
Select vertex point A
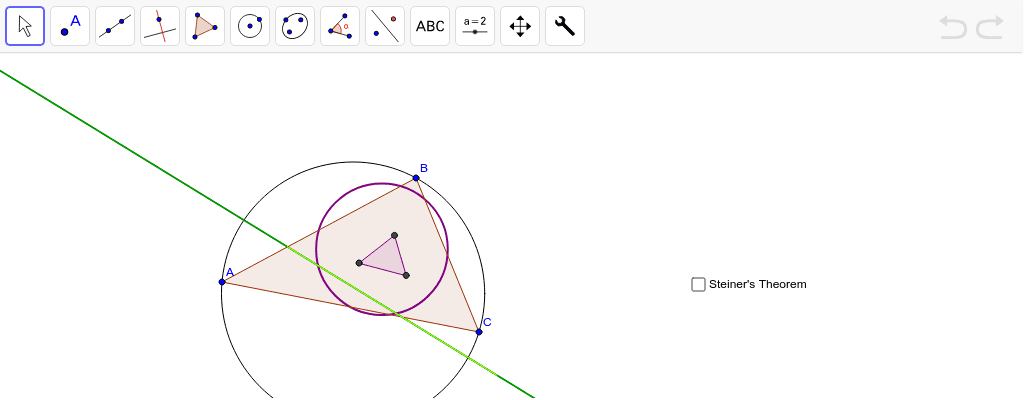point(222,282)
